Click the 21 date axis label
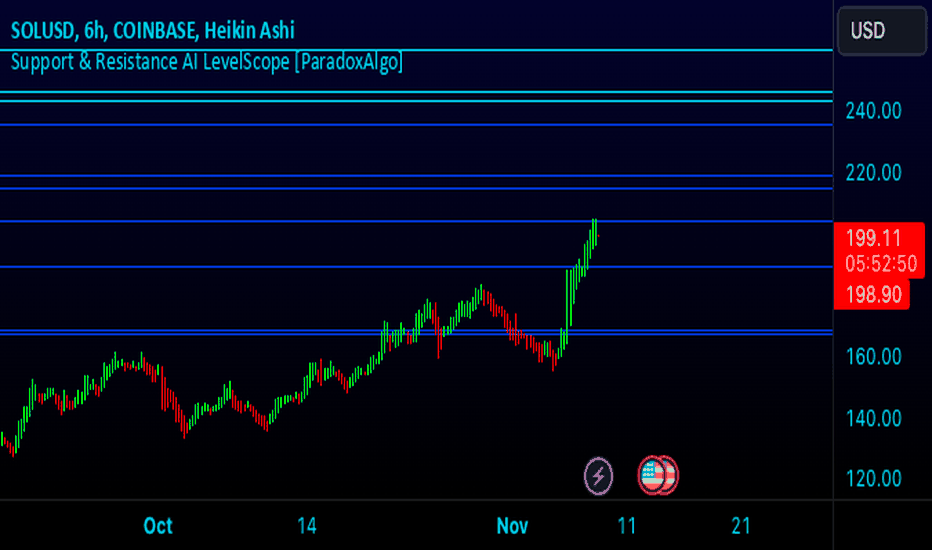This screenshot has height=550, width=932. tap(741, 526)
